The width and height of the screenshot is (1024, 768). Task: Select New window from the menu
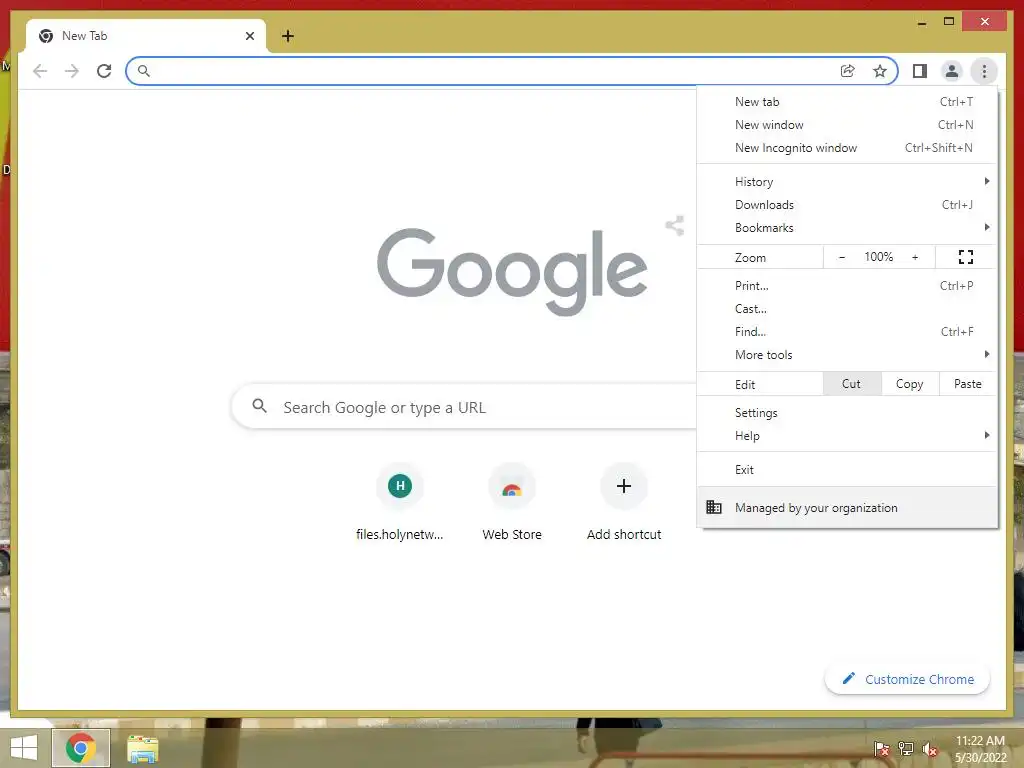(x=847, y=124)
